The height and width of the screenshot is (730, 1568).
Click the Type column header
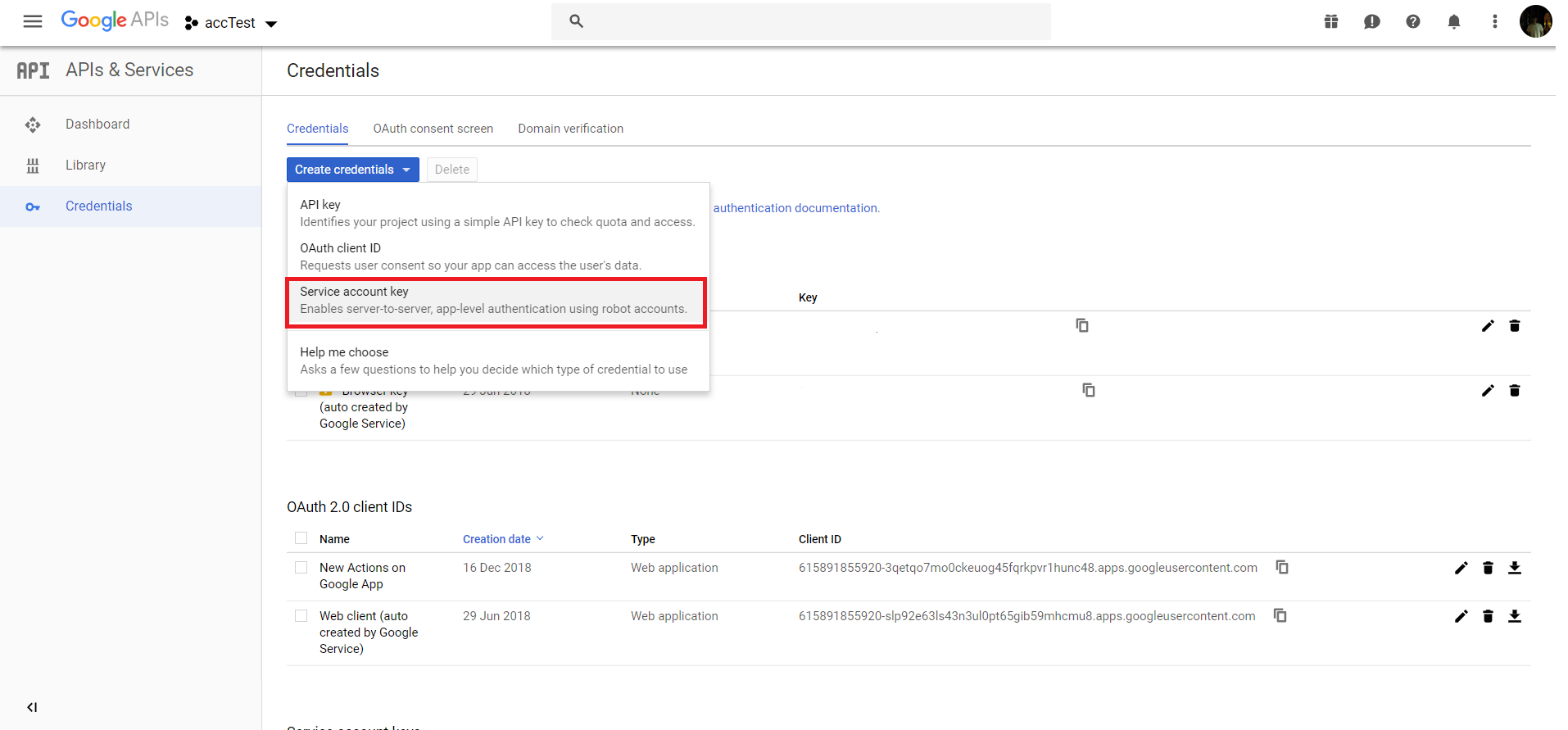pos(643,539)
